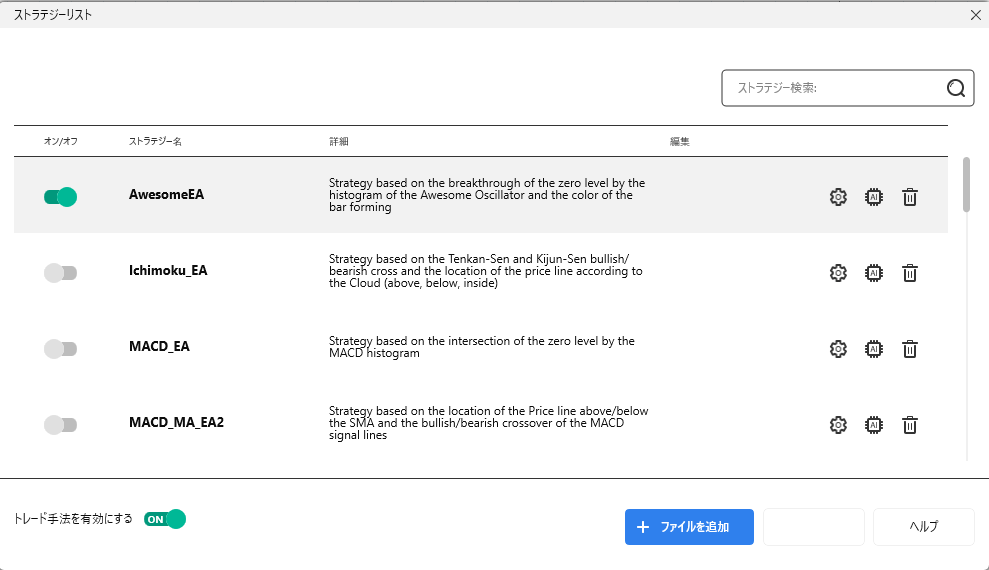Image resolution: width=989 pixels, height=570 pixels.
Task: Click the AI chip icon for Ichimoku_EA
Action: [x=874, y=273]
